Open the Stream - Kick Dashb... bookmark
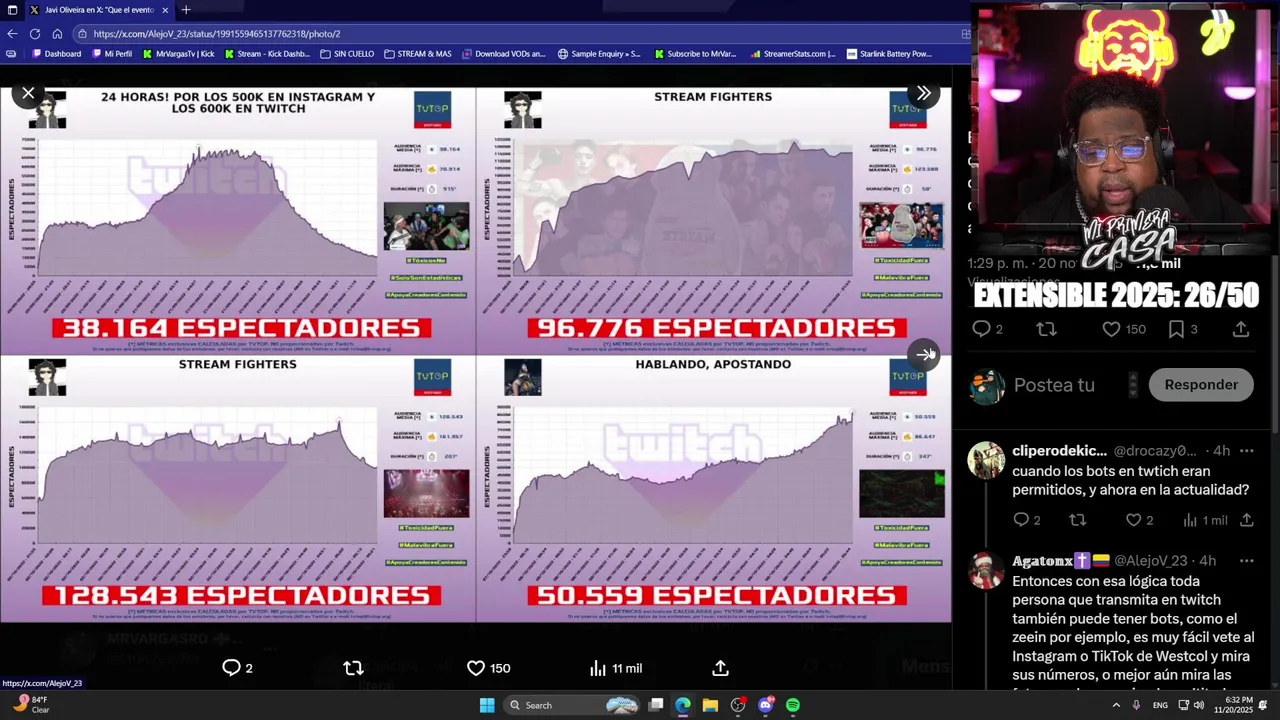 tap(267, 54)
